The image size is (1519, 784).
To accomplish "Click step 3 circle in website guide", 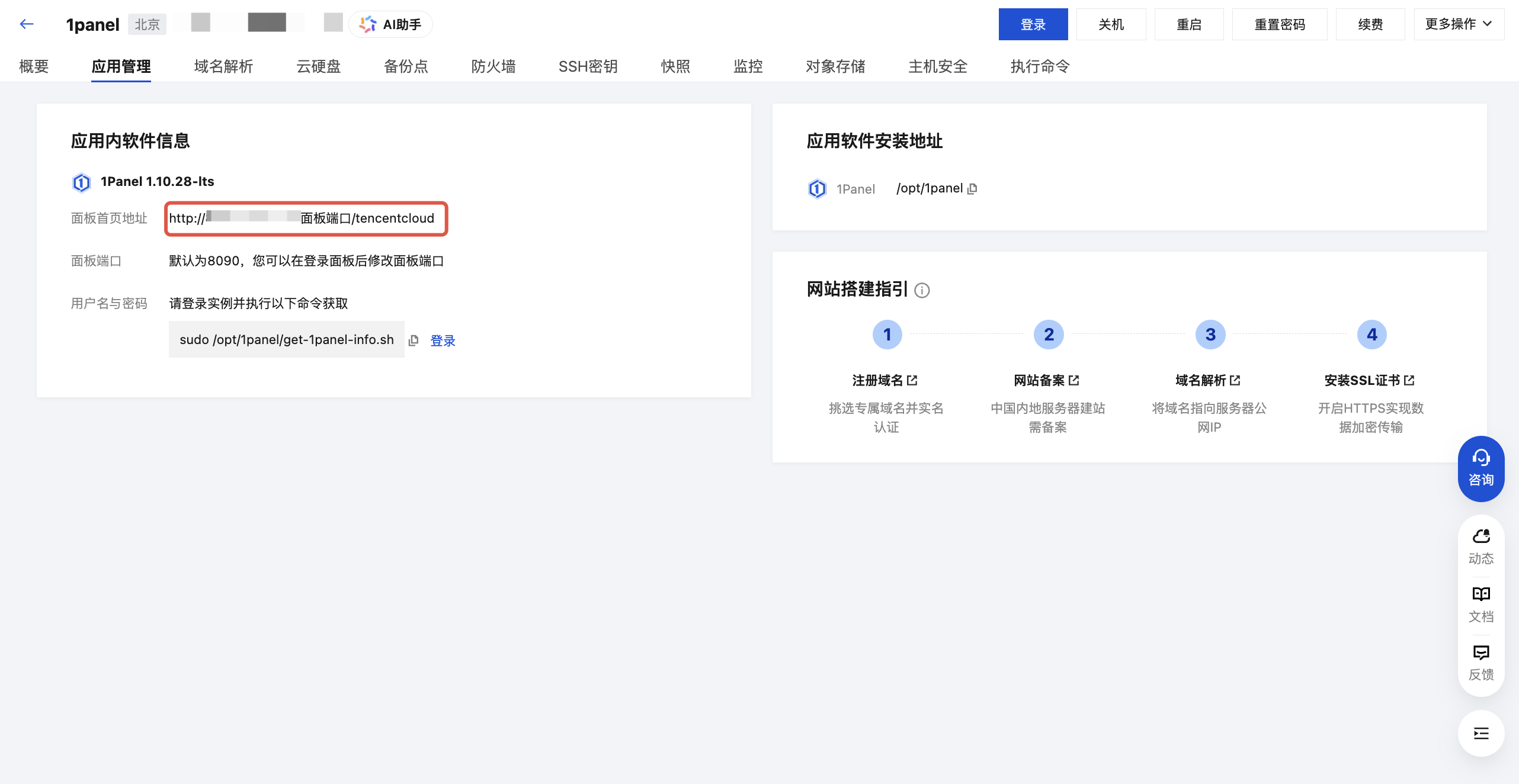I will [x=1210, y=335].
